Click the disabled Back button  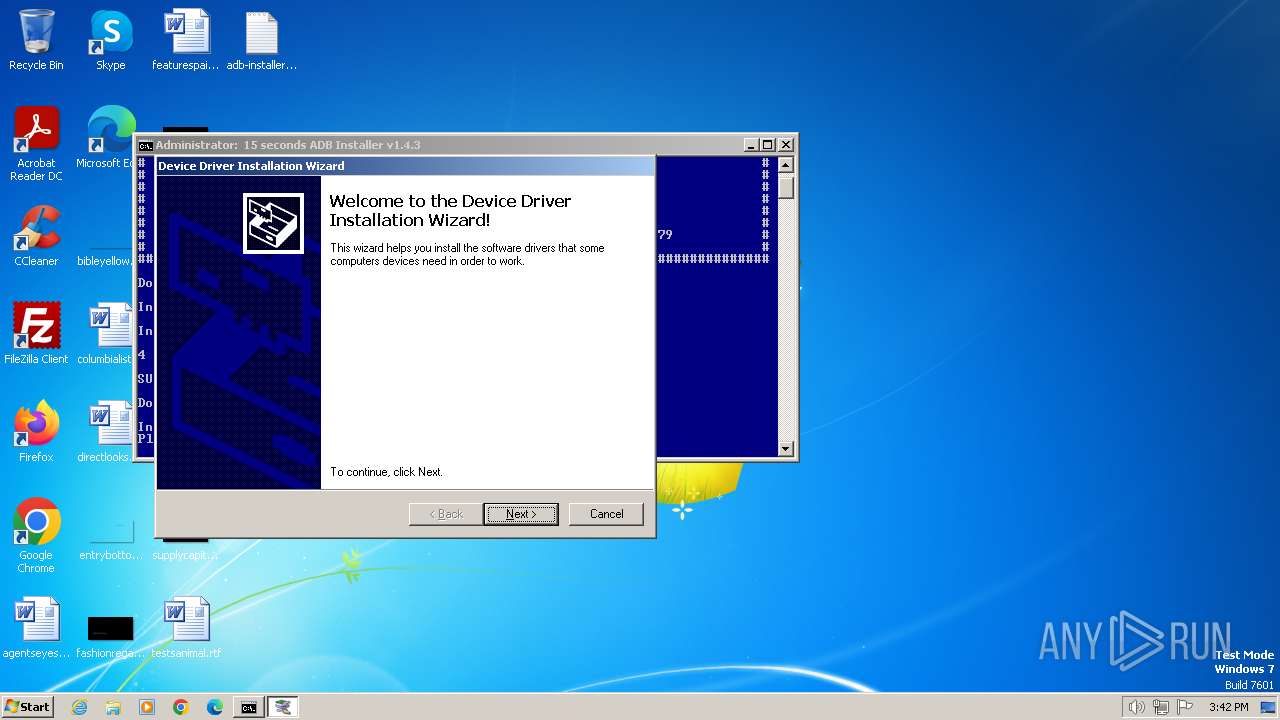(446, 514)
